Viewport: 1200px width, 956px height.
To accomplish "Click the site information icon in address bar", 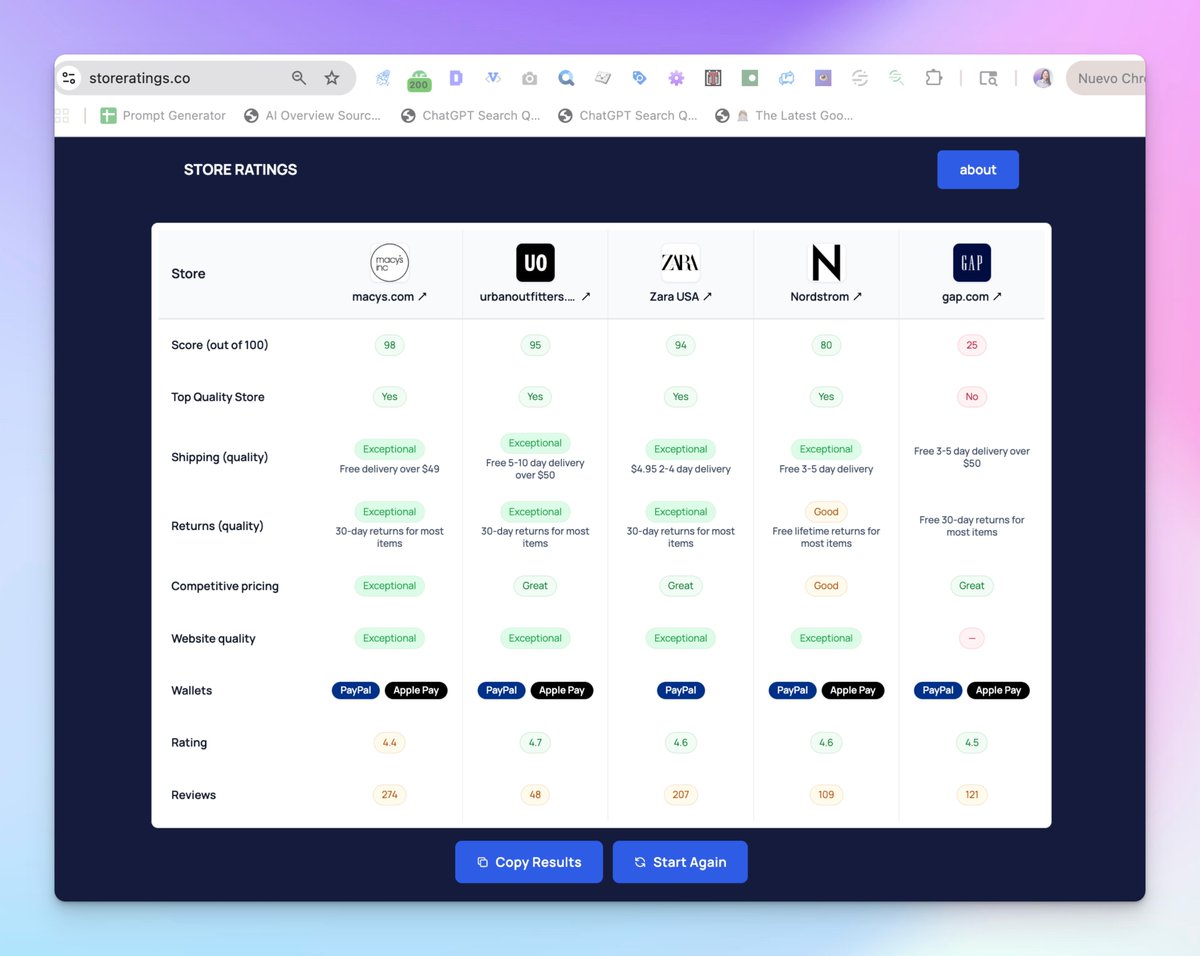I will 69,78.
